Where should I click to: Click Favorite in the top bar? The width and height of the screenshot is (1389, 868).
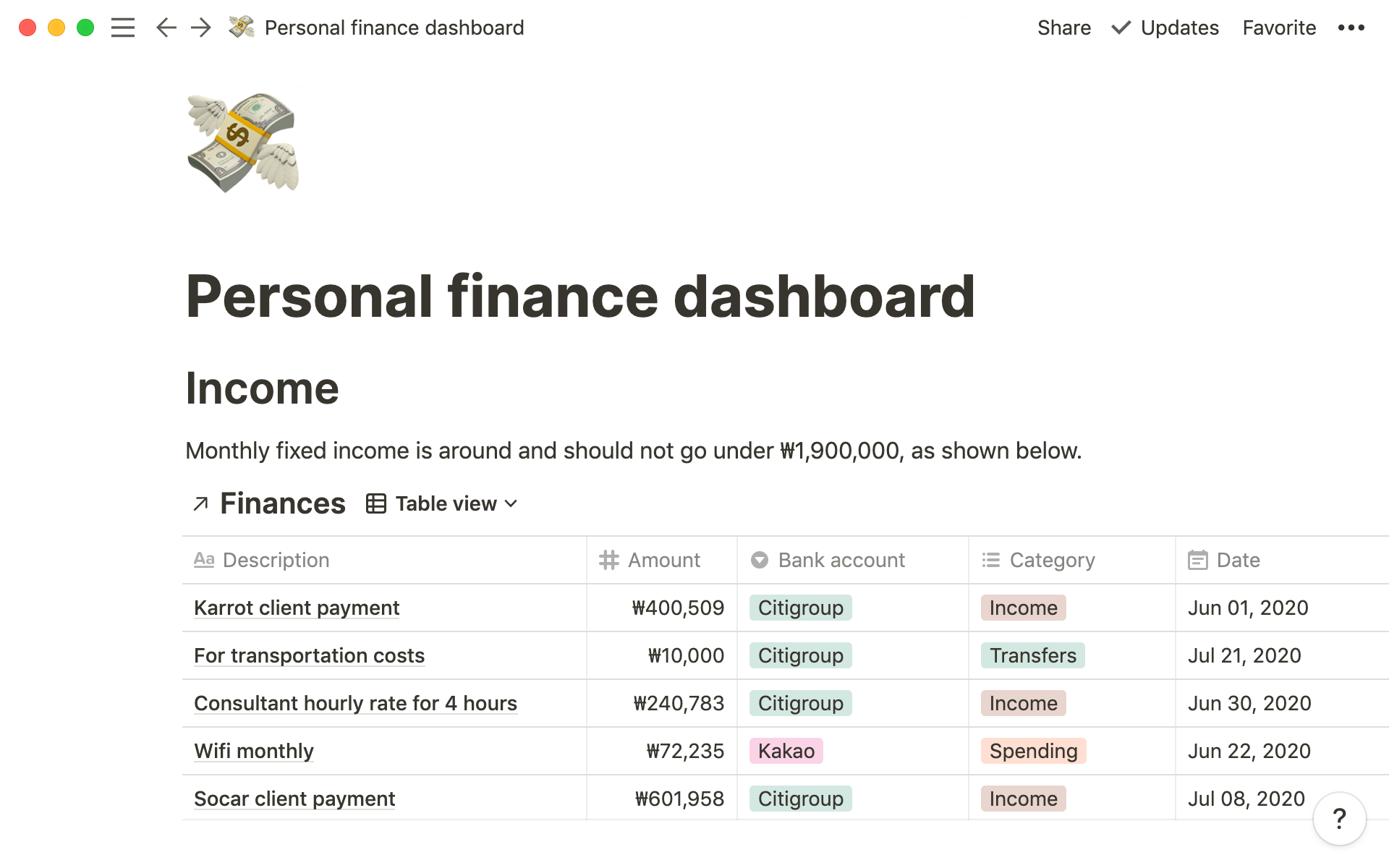click(x=1279, y=27)
